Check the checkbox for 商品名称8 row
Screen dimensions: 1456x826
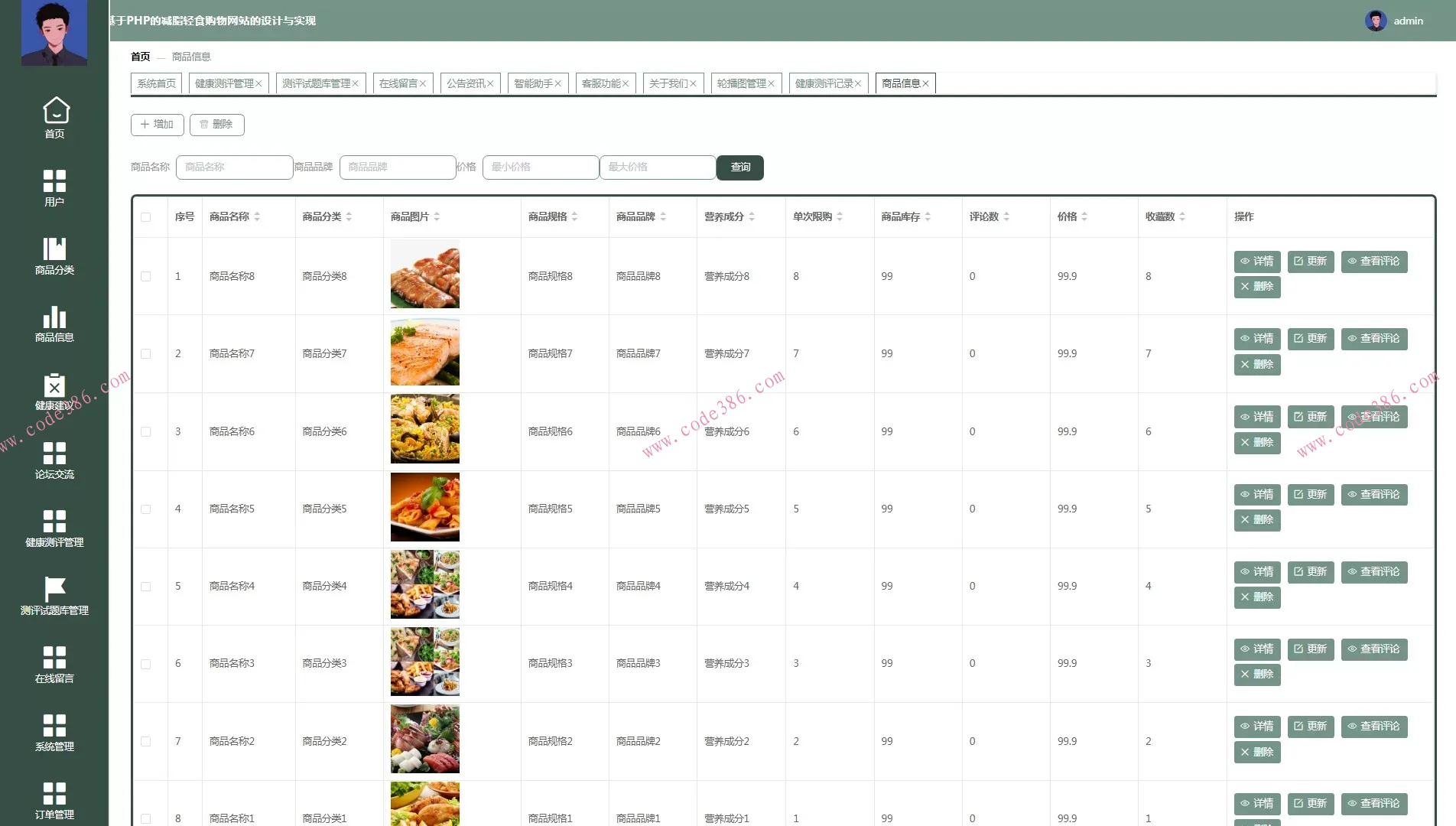pos(146,277)
